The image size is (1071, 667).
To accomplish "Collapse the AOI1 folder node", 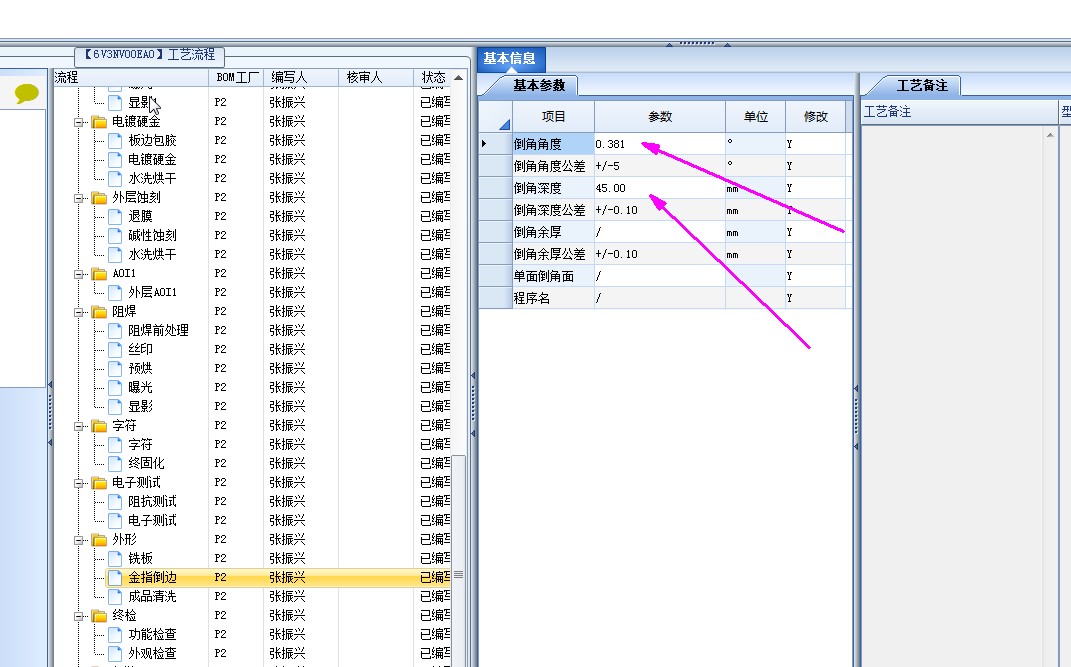I will (79, 274).
